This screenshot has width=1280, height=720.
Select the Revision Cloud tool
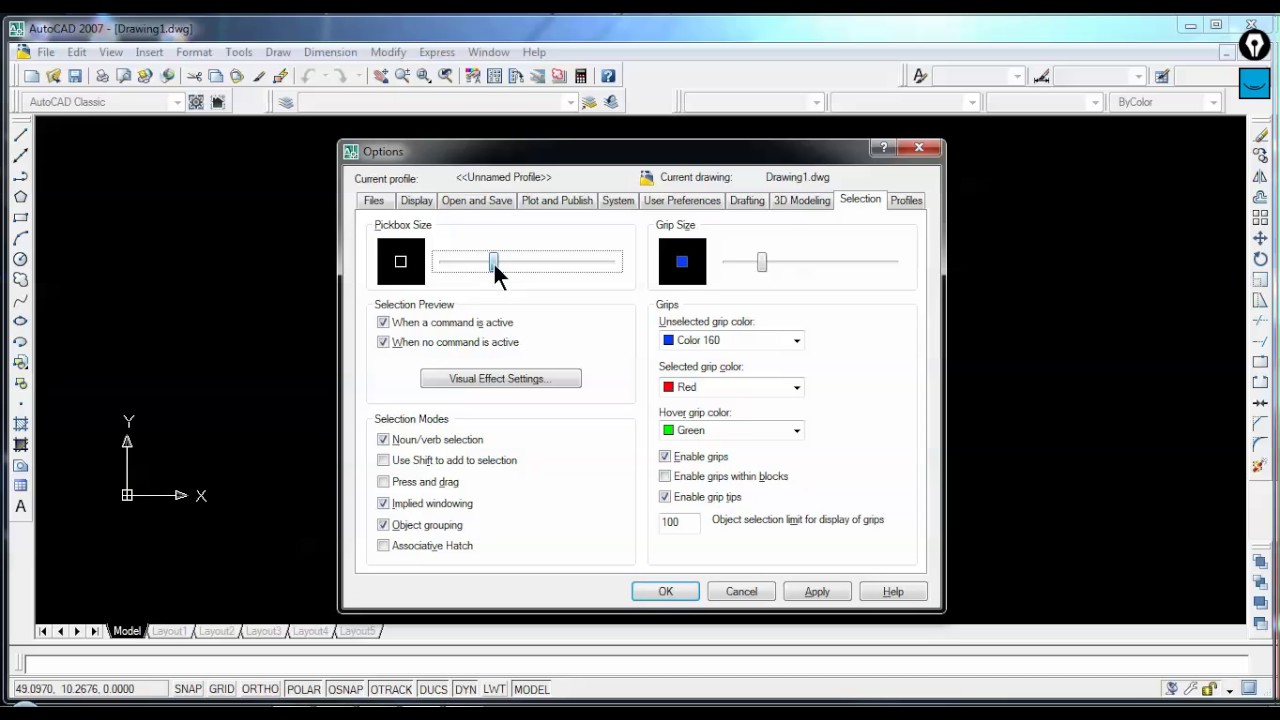click(20, 280)
